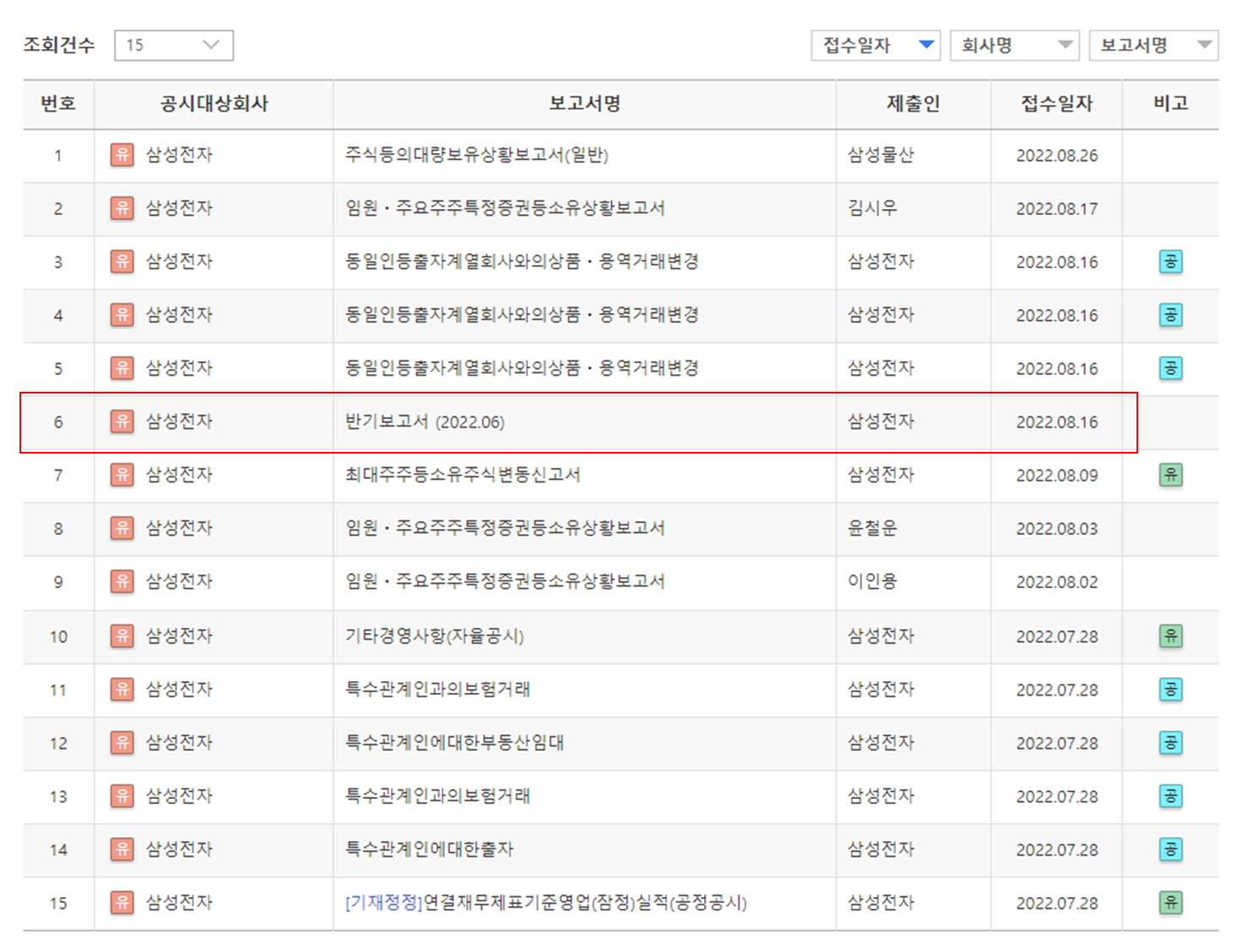Click the green 유 remark icon in row 15

click(x=1170, y=903)
